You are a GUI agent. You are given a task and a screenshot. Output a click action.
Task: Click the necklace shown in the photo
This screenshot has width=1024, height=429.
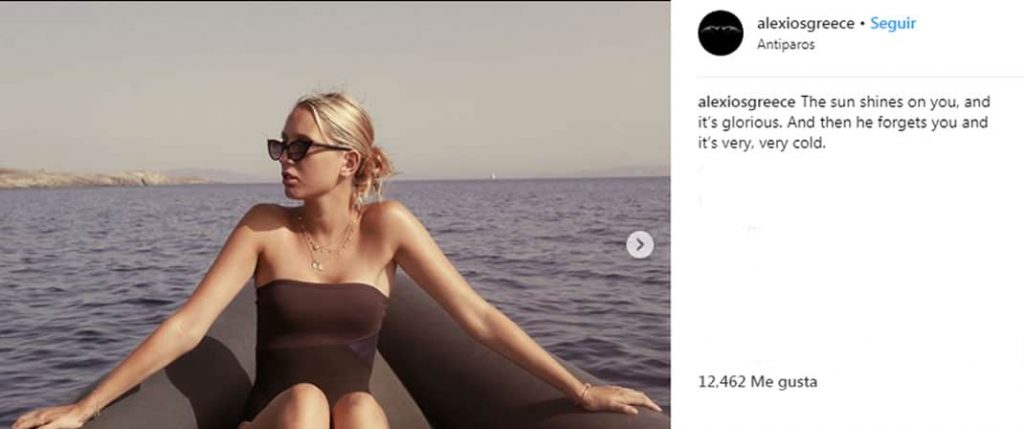(325, 243)
